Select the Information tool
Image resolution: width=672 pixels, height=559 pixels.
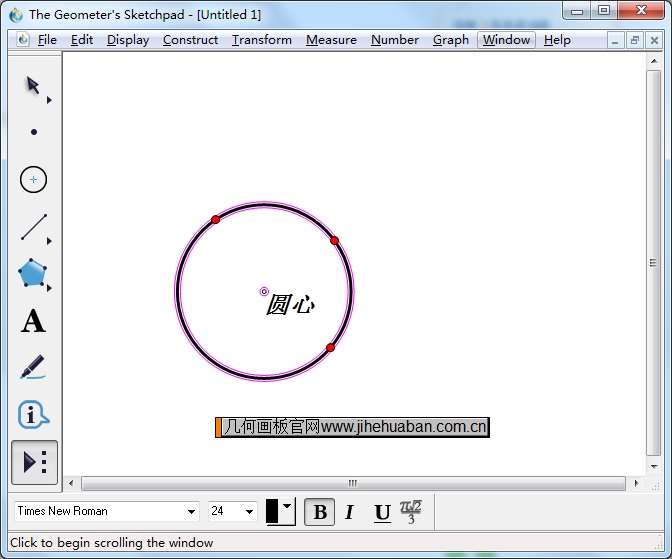pos(33,415)
